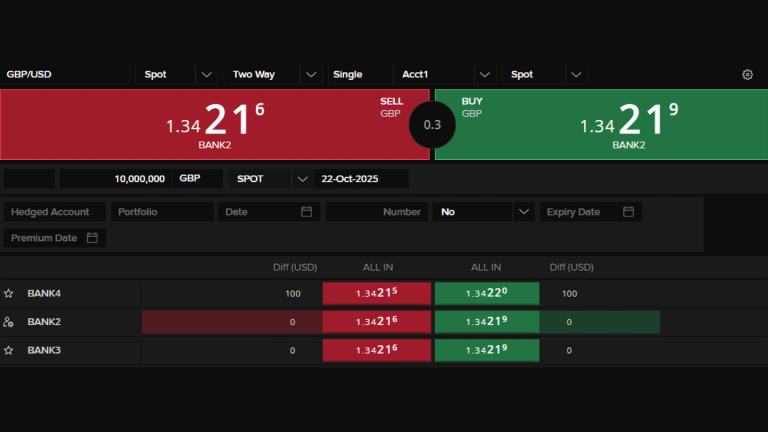This screenshot has height=432, width=768.
Task: Click the Hedged Account field
Action: [x=55, y=212]
